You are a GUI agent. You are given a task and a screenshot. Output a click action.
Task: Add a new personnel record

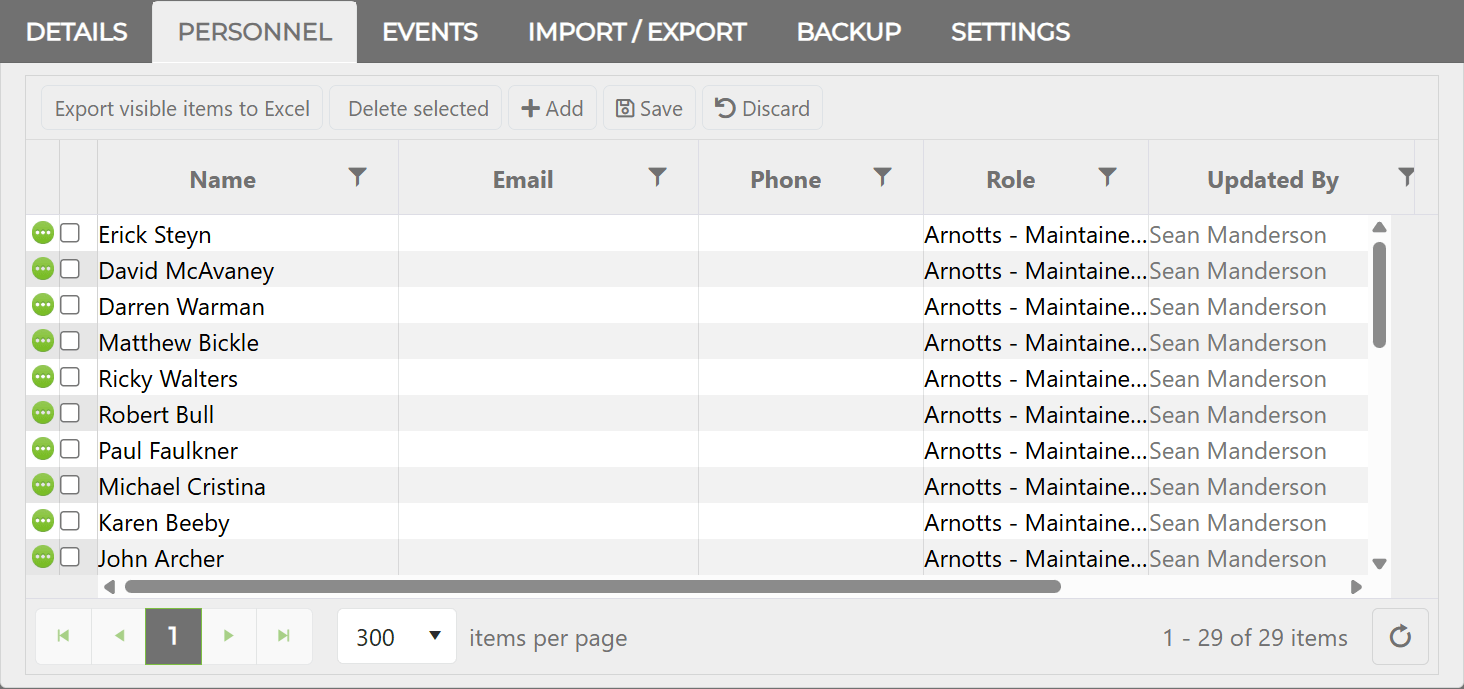tap(552, 108)
